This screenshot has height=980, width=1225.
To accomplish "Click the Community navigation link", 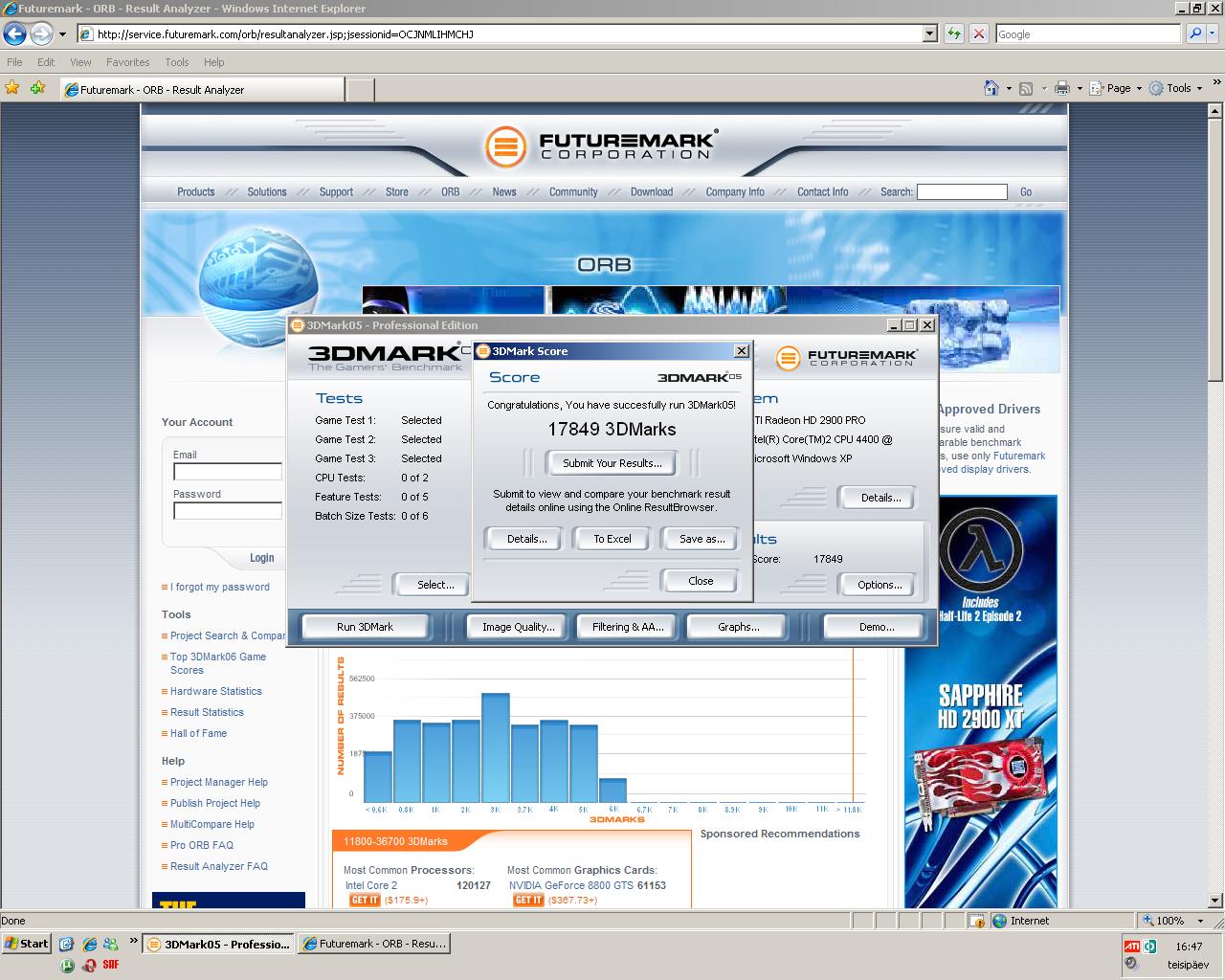I will pyautogui.click(x=573, y=191).
